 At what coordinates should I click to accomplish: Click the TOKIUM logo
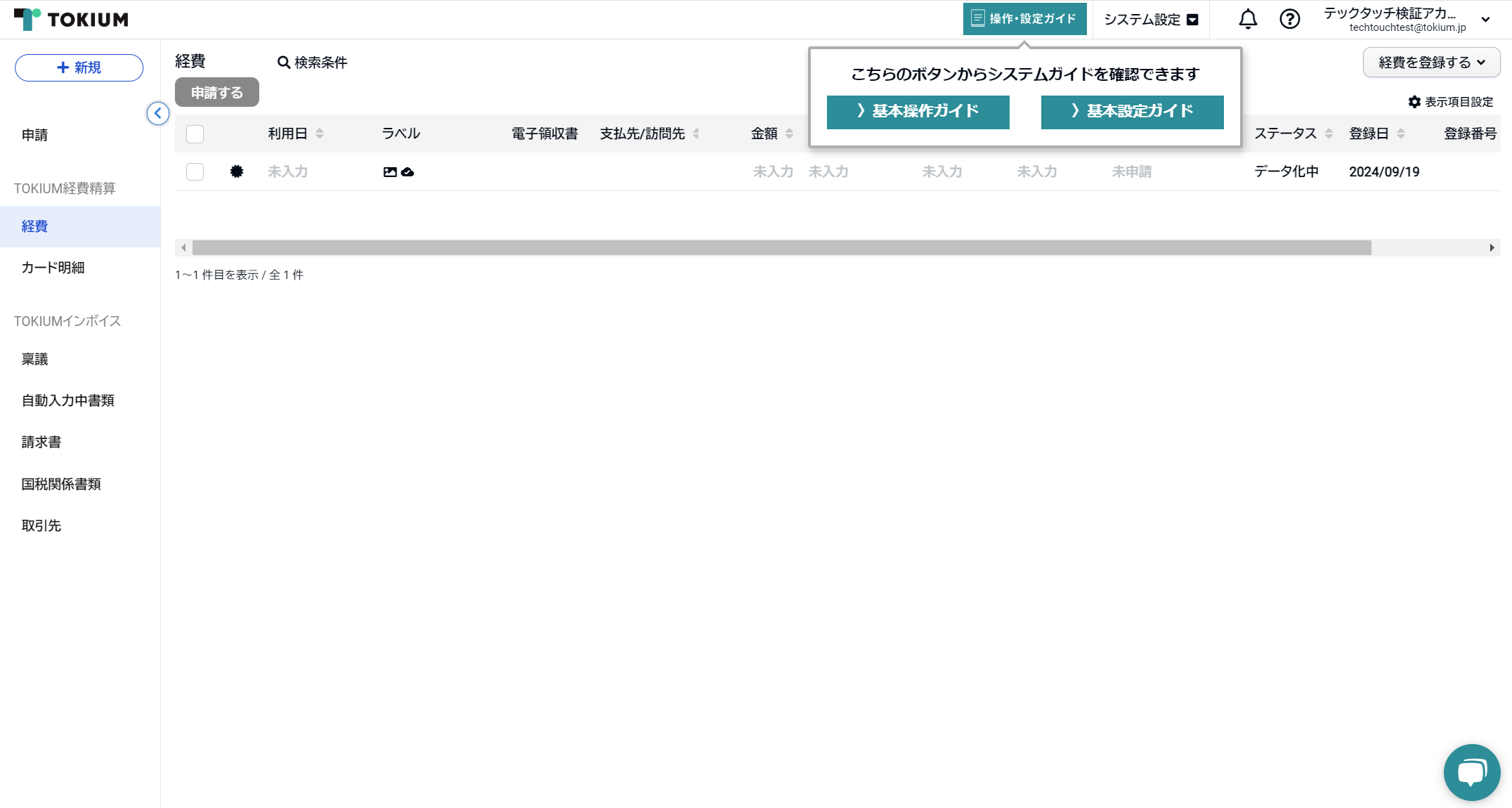(72, 19)
